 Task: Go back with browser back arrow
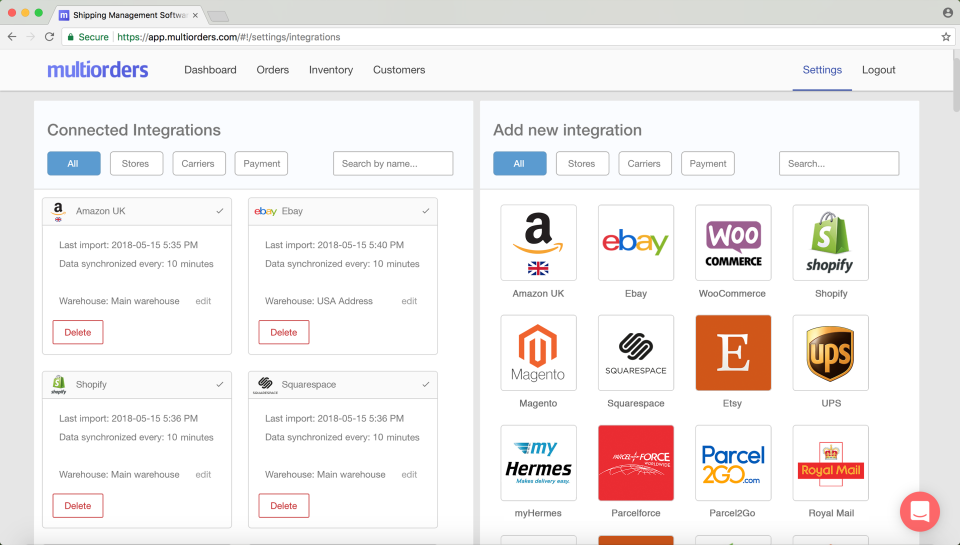pyautogui.click(x=12, y=37)
